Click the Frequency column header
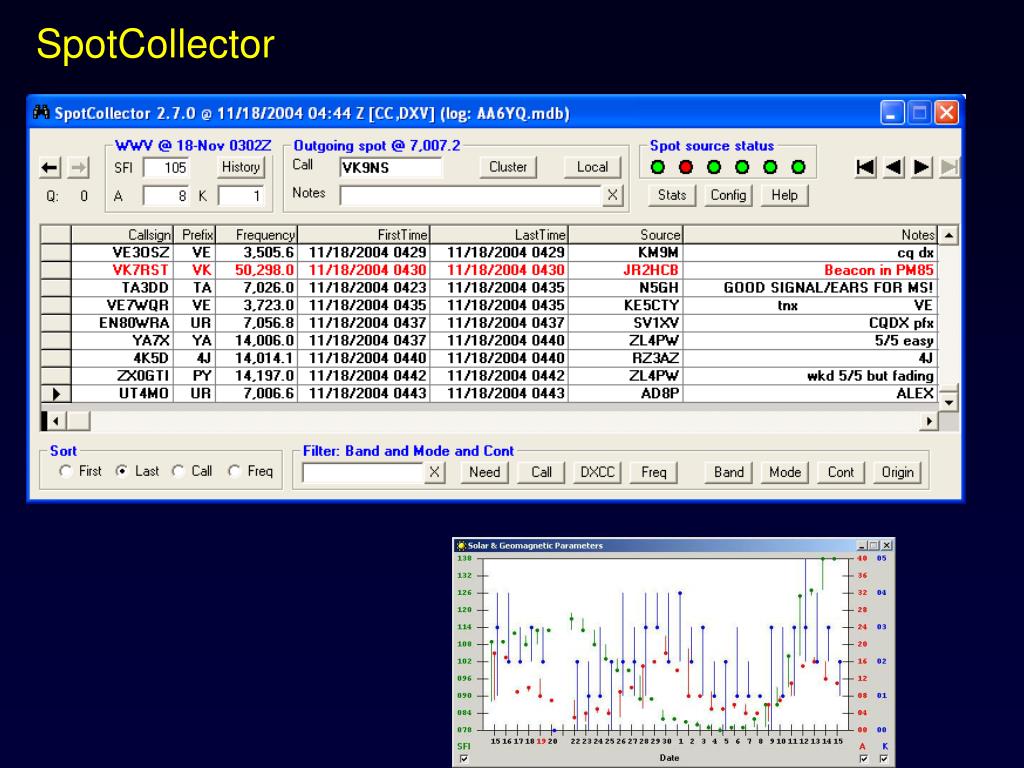The image size is (1024, 768). (x=257, y=235)
